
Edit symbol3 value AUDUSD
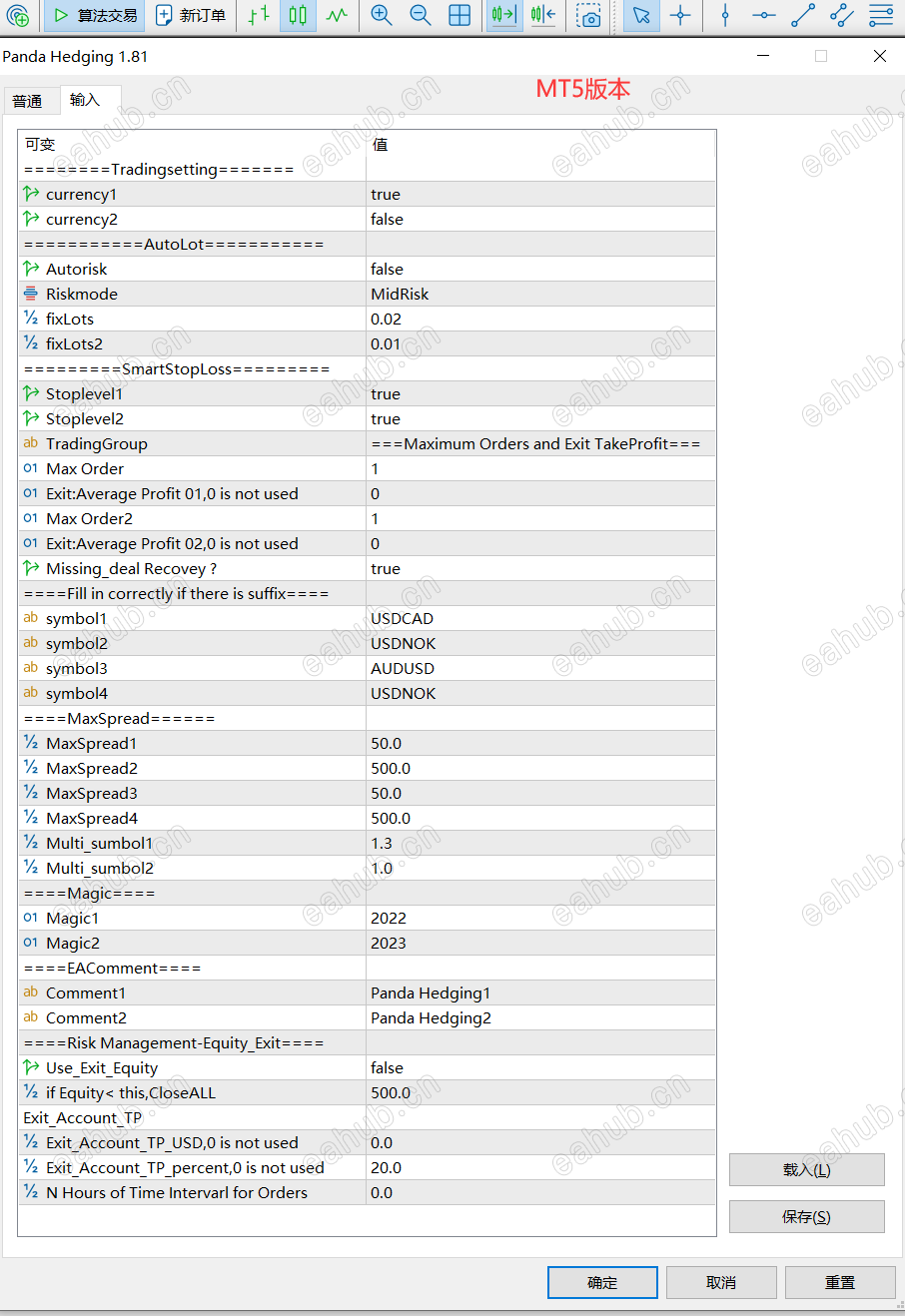(540, 669)
